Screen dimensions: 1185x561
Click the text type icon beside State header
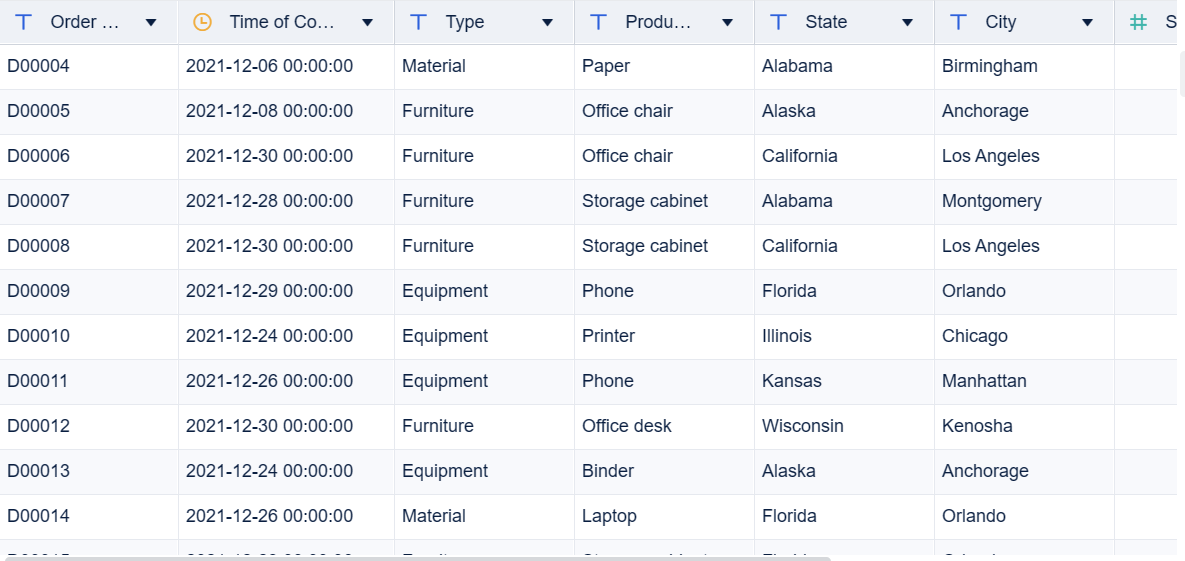click(779, 22)
